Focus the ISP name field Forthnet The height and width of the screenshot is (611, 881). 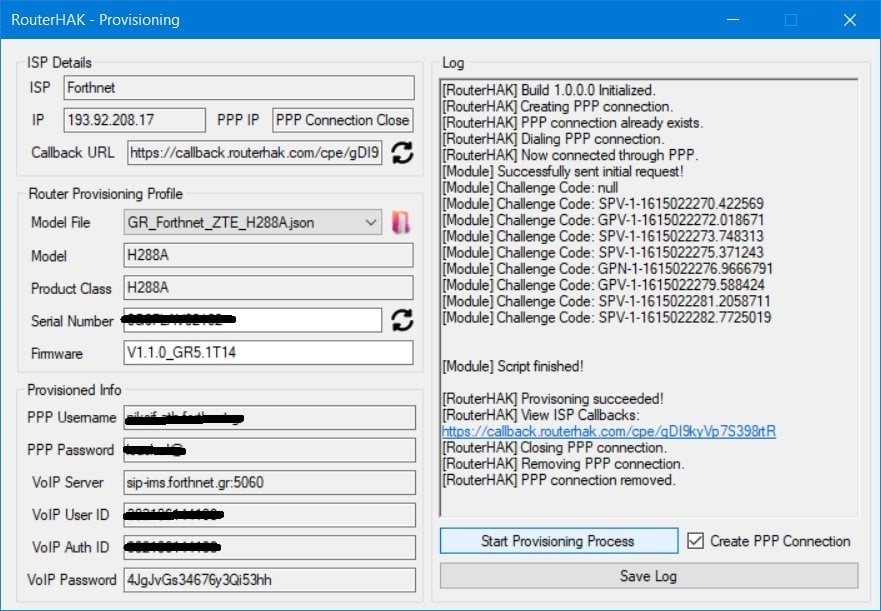pyautogui.click(x=239, y=88)
